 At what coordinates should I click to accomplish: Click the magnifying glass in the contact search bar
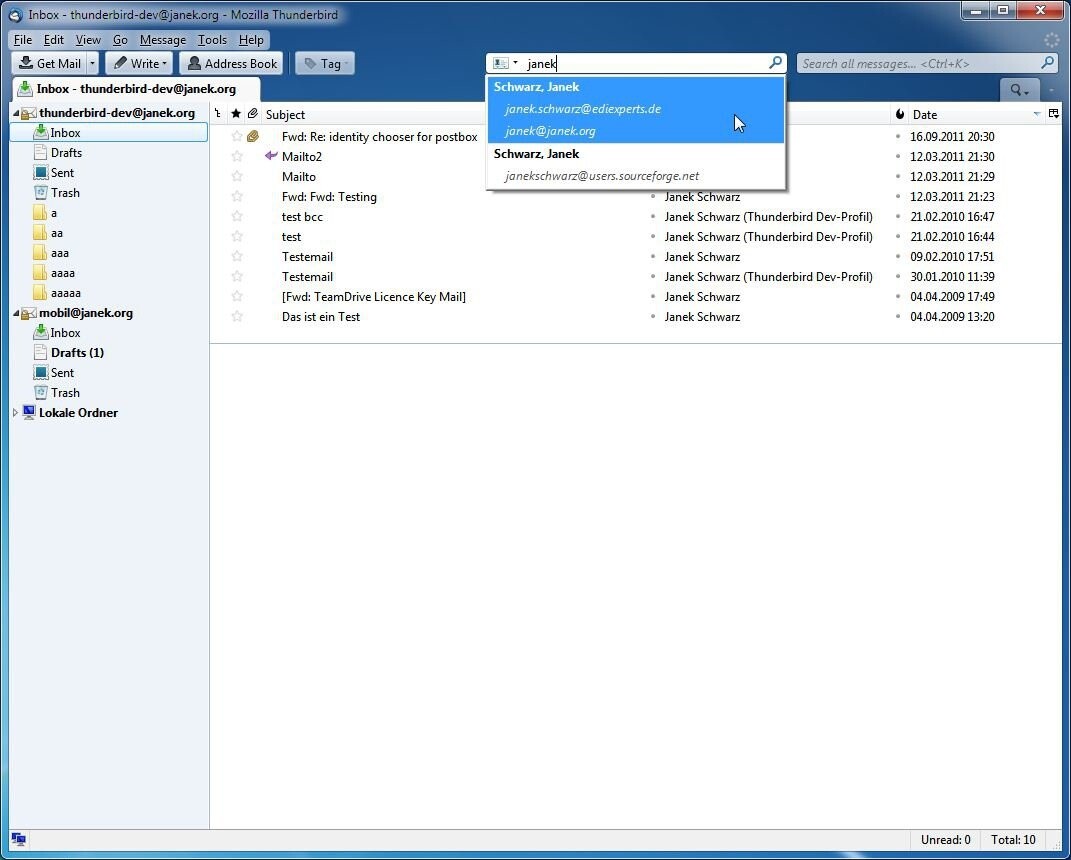click(x=775, y=63)
